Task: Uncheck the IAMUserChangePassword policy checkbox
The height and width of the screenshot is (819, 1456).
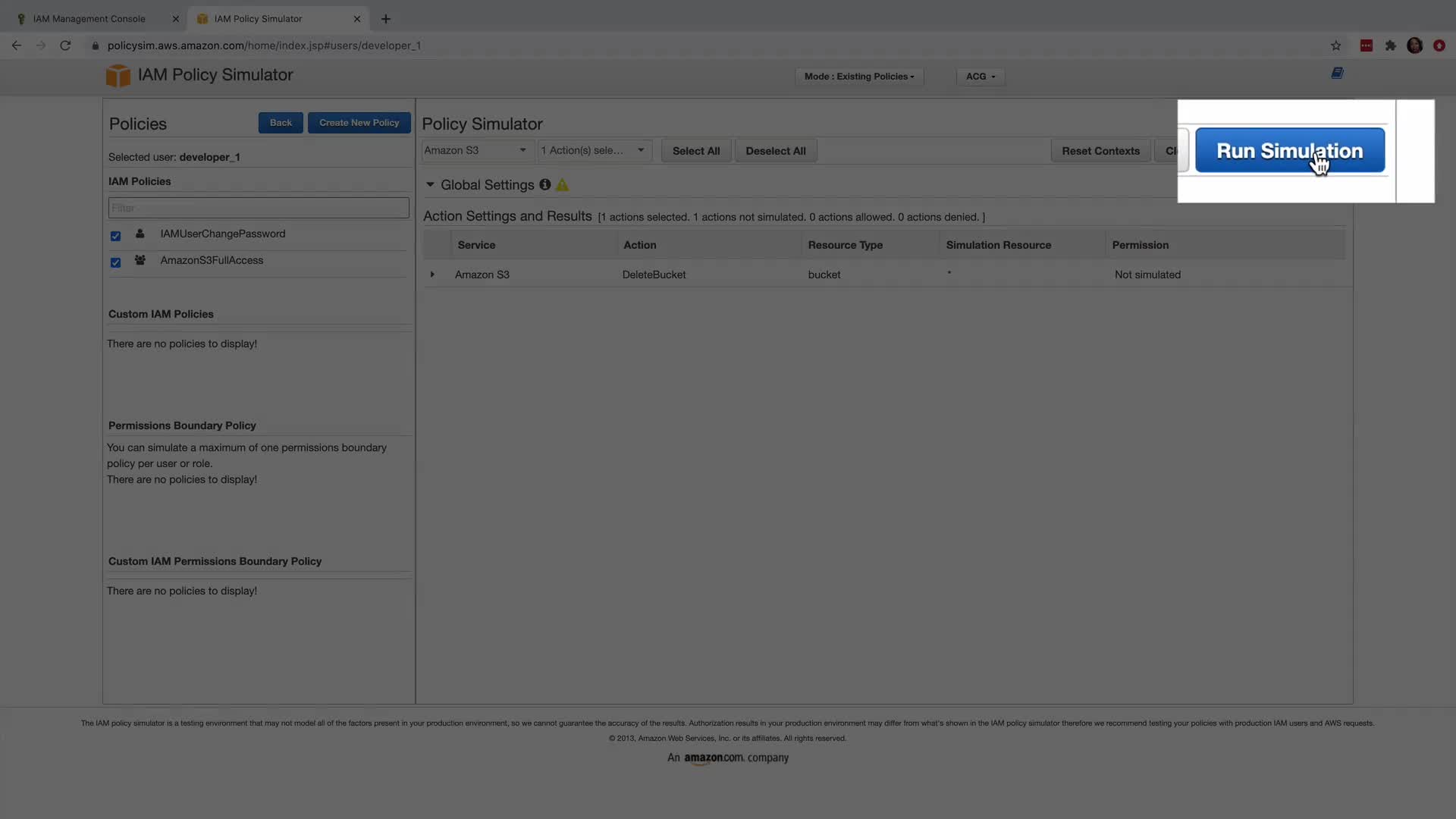Action: (115, 236)
